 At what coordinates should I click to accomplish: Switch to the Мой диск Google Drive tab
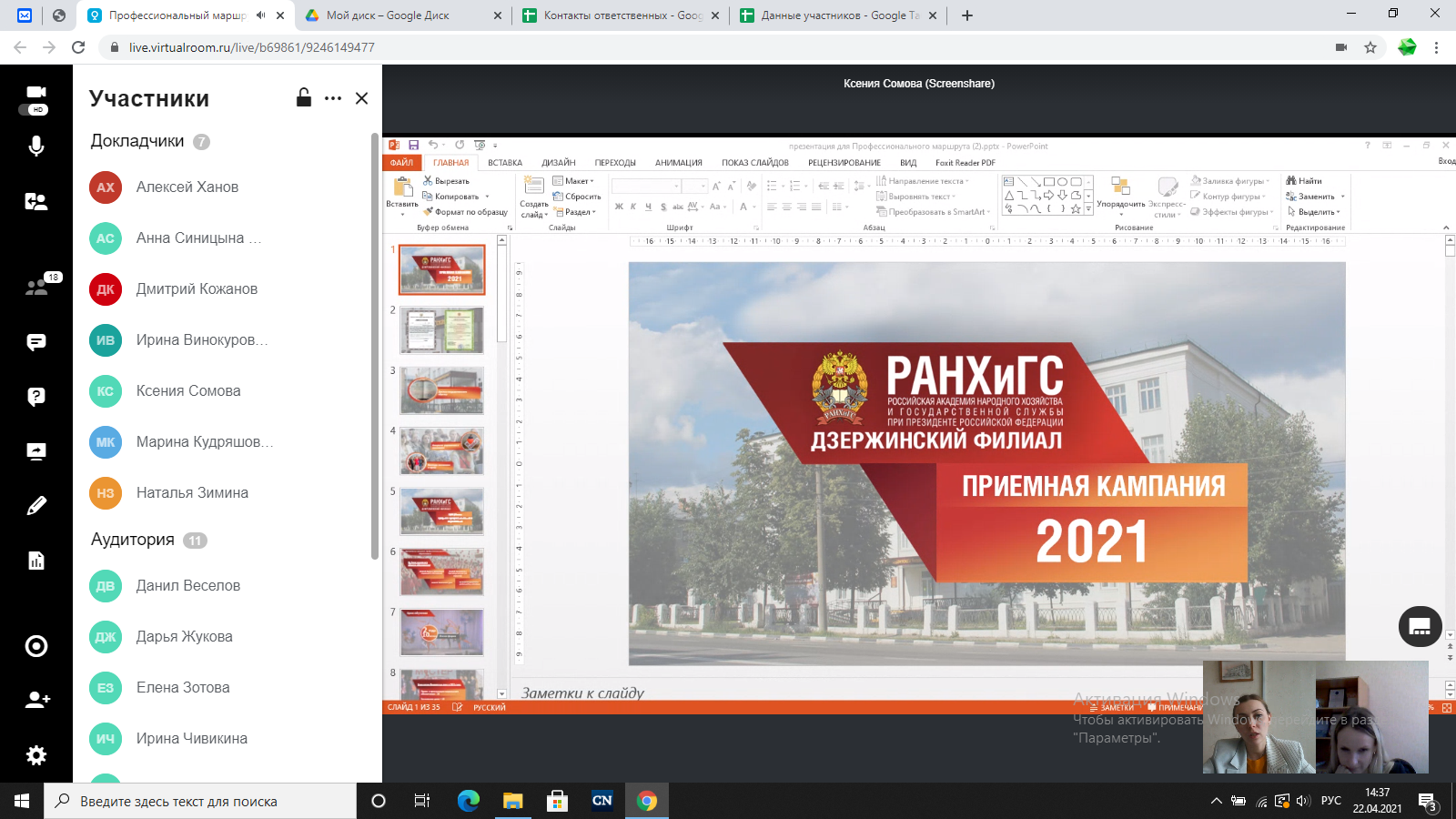403,15
